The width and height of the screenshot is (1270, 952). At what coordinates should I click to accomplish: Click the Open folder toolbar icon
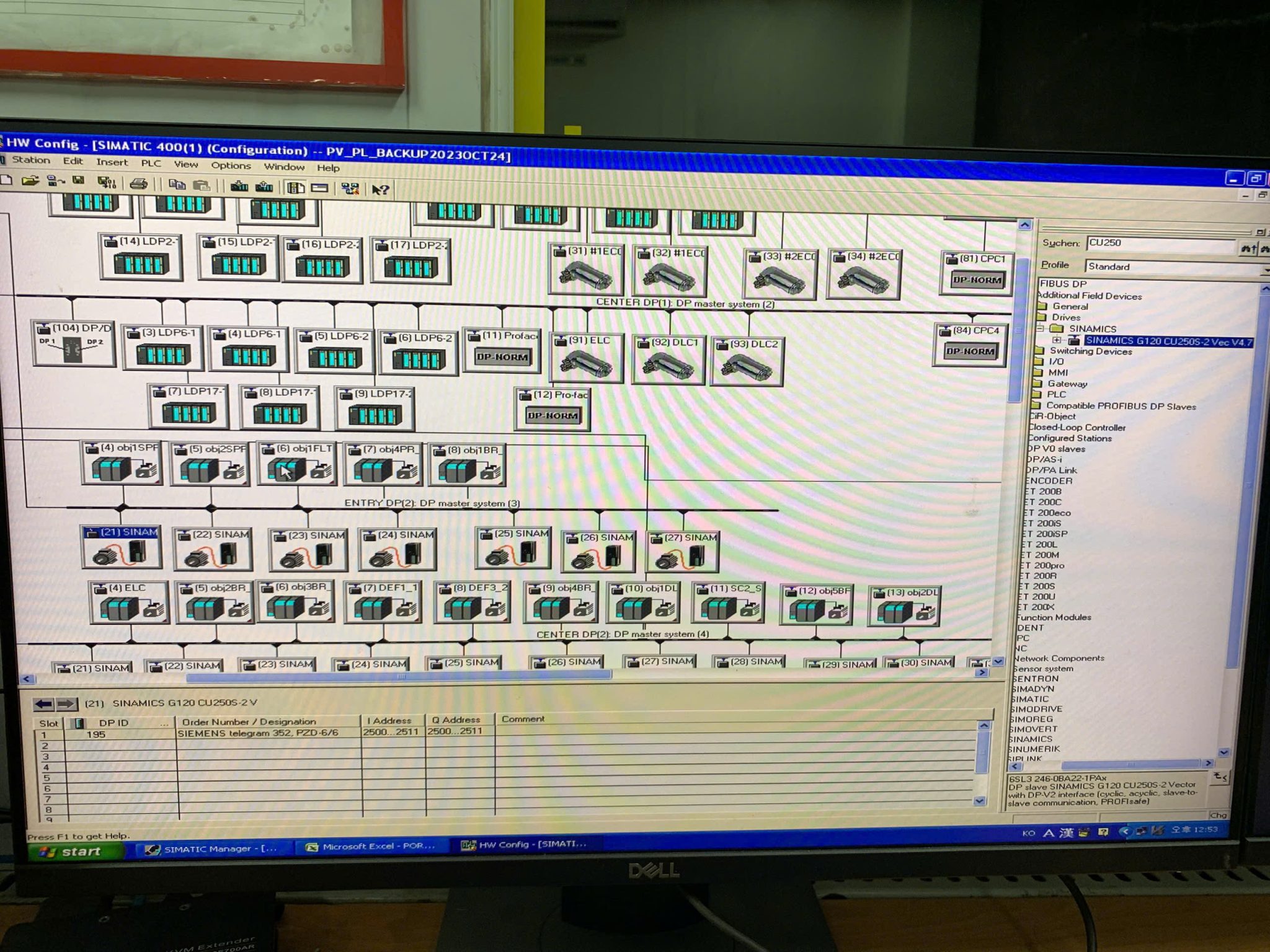(x=30, y=180)
